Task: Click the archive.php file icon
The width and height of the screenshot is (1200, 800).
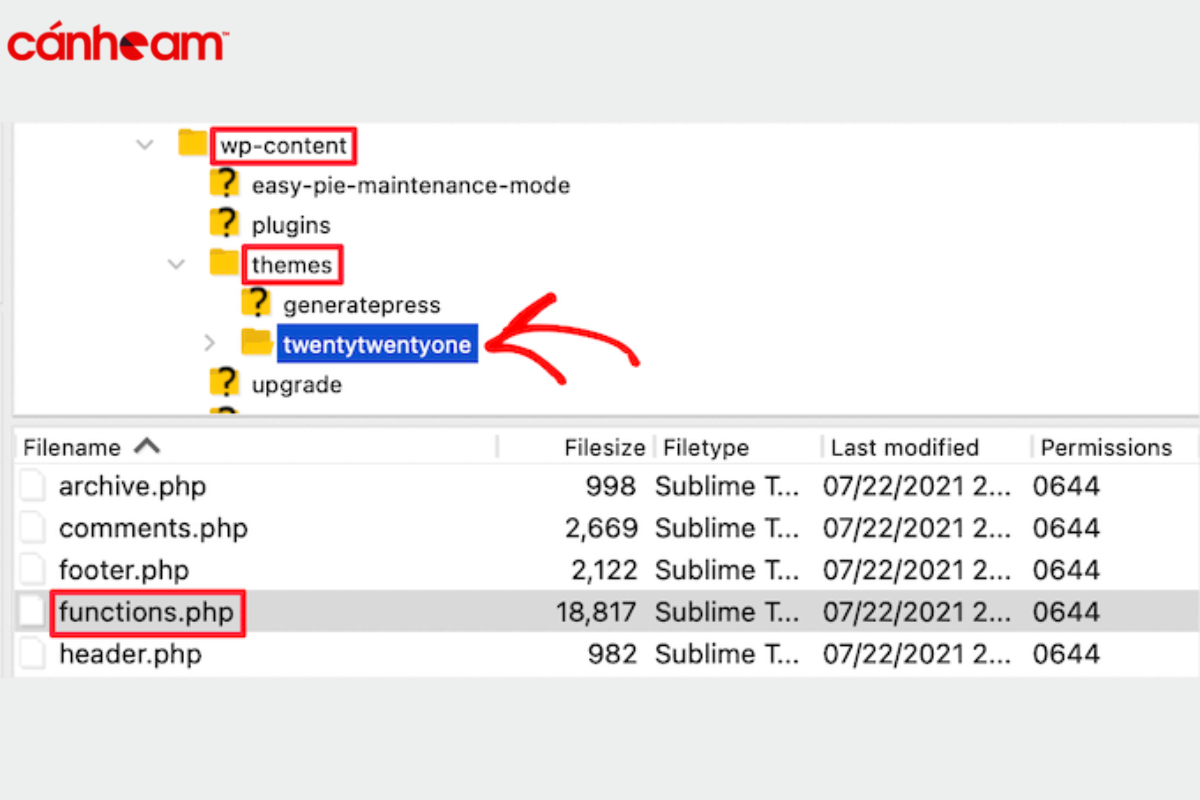Action: [34, 487]
